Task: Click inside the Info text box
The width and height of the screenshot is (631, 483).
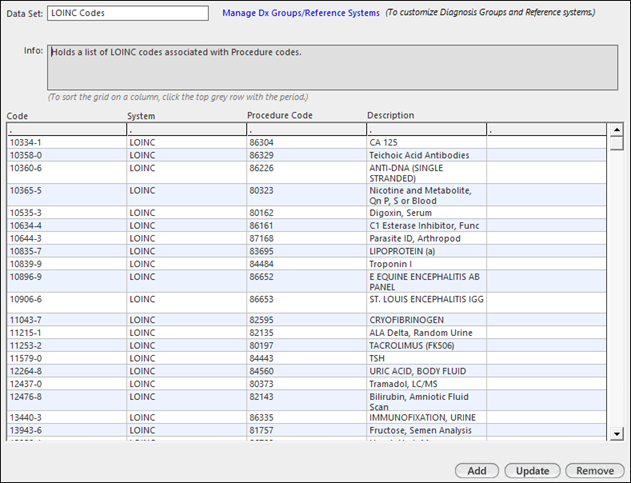Action: [x=332, y=67]
